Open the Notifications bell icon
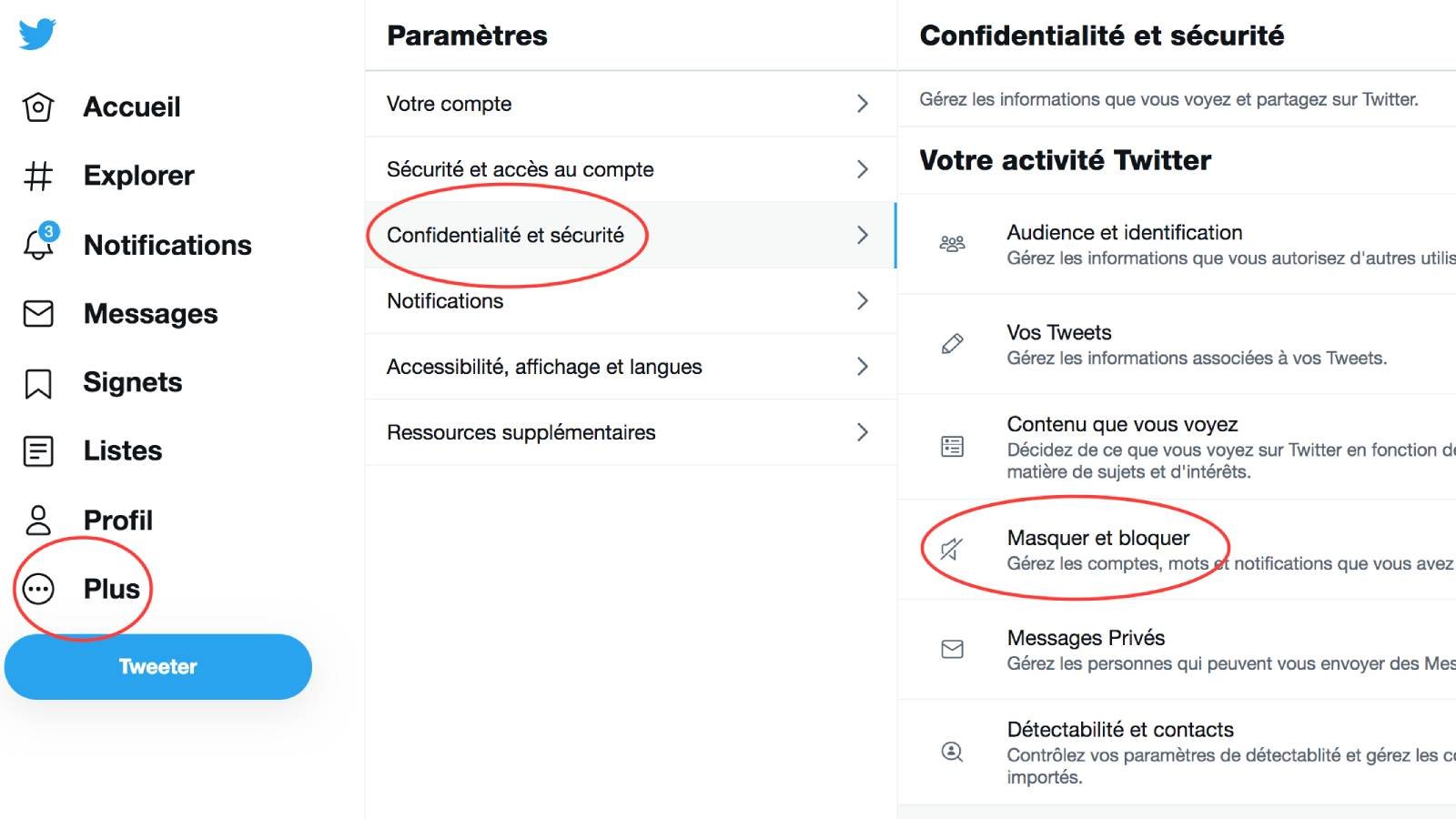1456x819 pixels. (38, 245)
